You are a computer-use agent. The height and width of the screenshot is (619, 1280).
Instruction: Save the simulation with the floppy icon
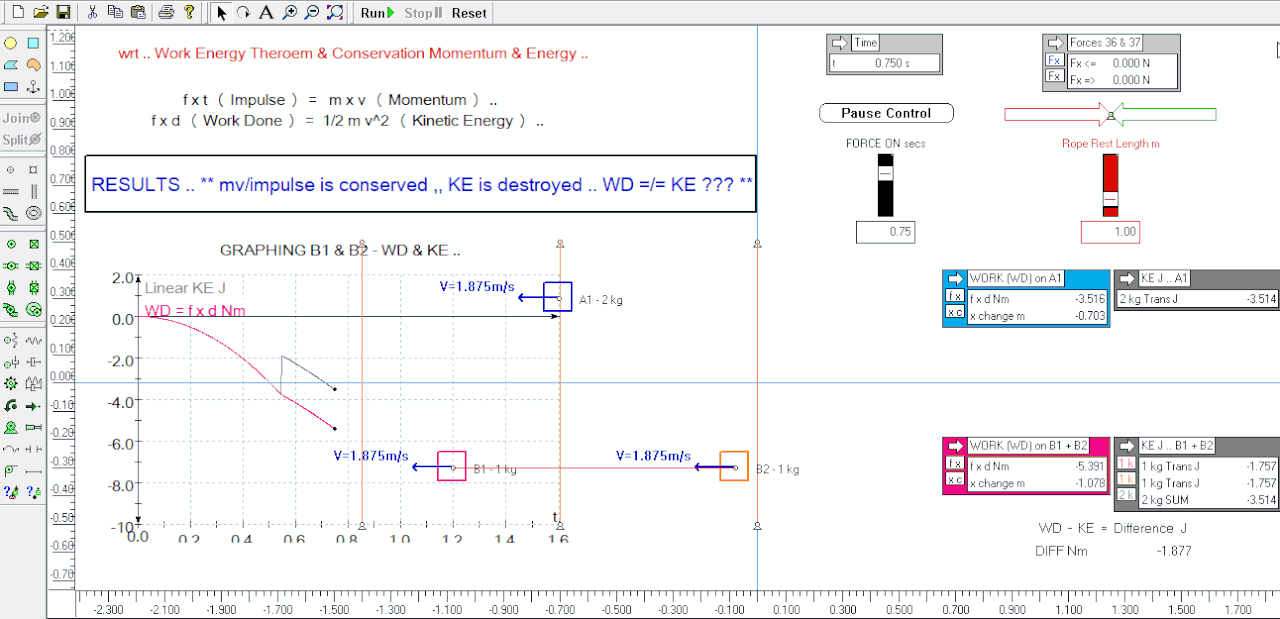point(63,12)
